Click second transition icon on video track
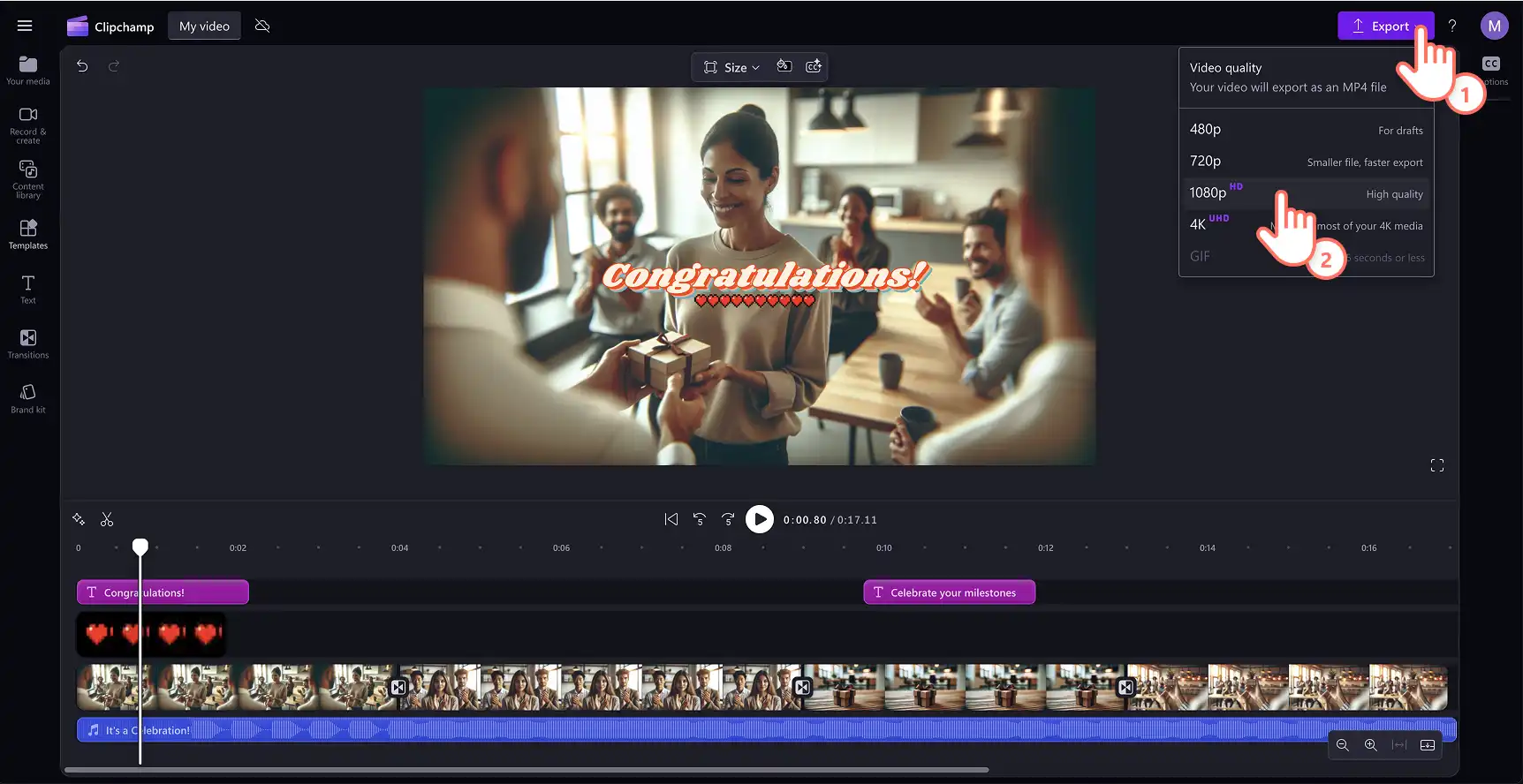This screenshot has width=1523, height=784. click(802, 687)
